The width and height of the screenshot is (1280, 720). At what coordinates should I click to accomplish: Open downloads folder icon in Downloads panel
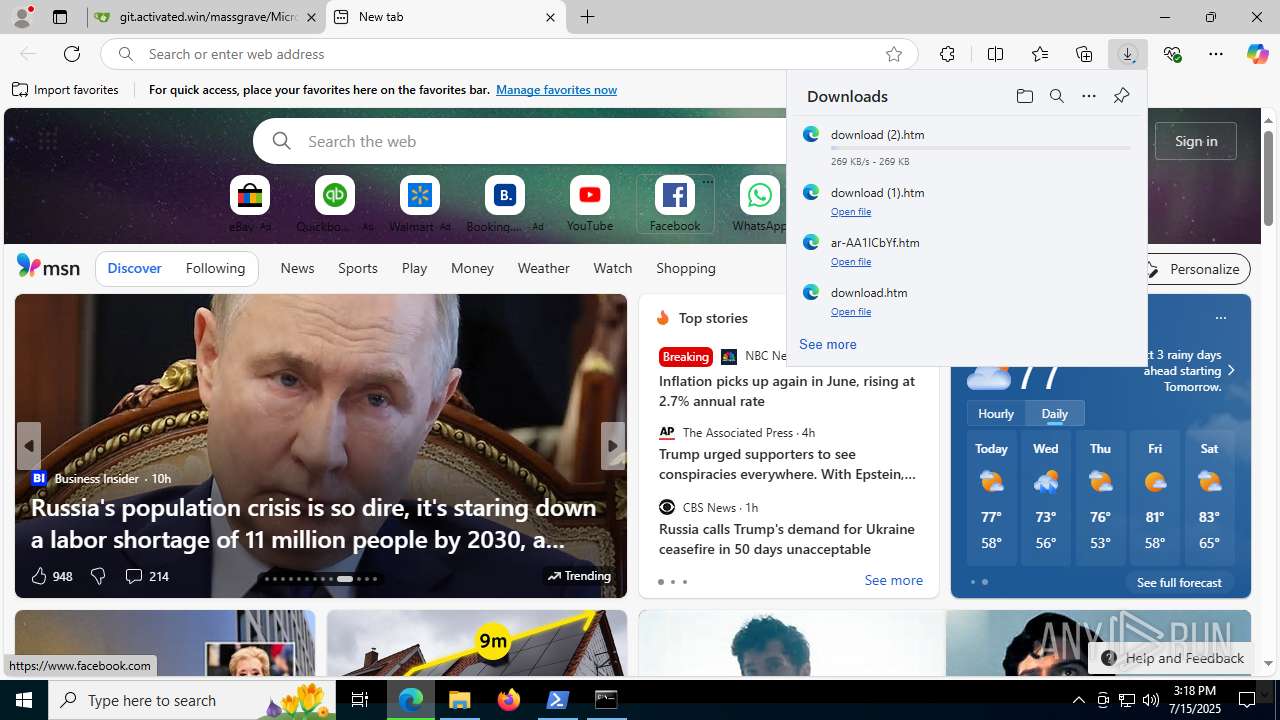click(x=1024, y=96)
